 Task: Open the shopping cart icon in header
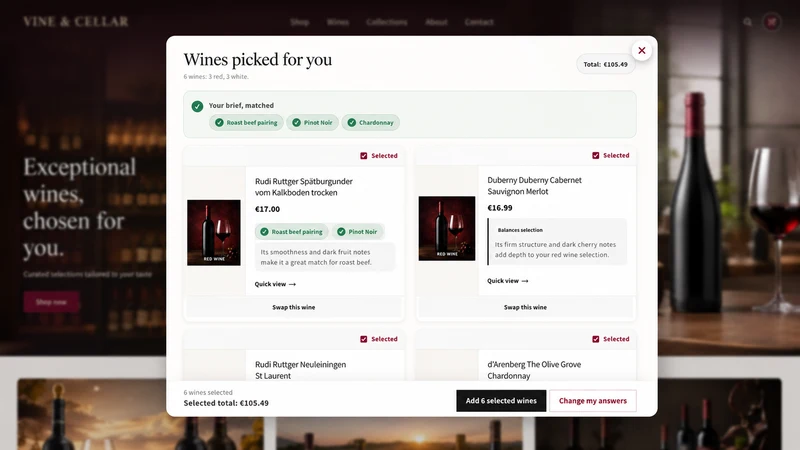point(771,22)
